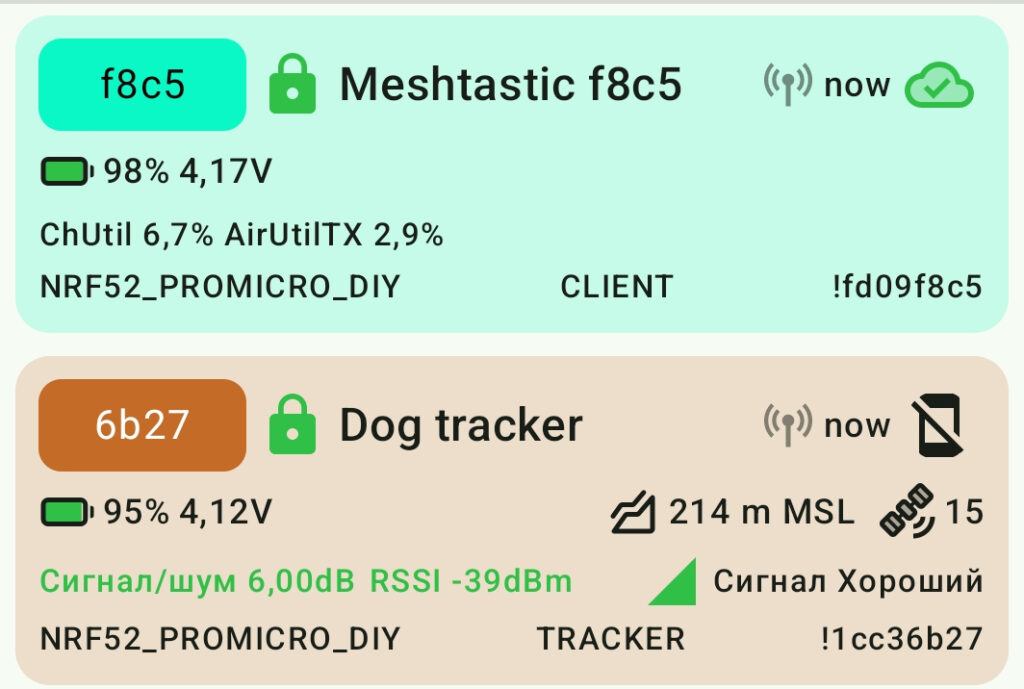This screenshot has width=1024, height=689.
Task: Open the Dog tracker node name
Action: click(x=461, y=426)
